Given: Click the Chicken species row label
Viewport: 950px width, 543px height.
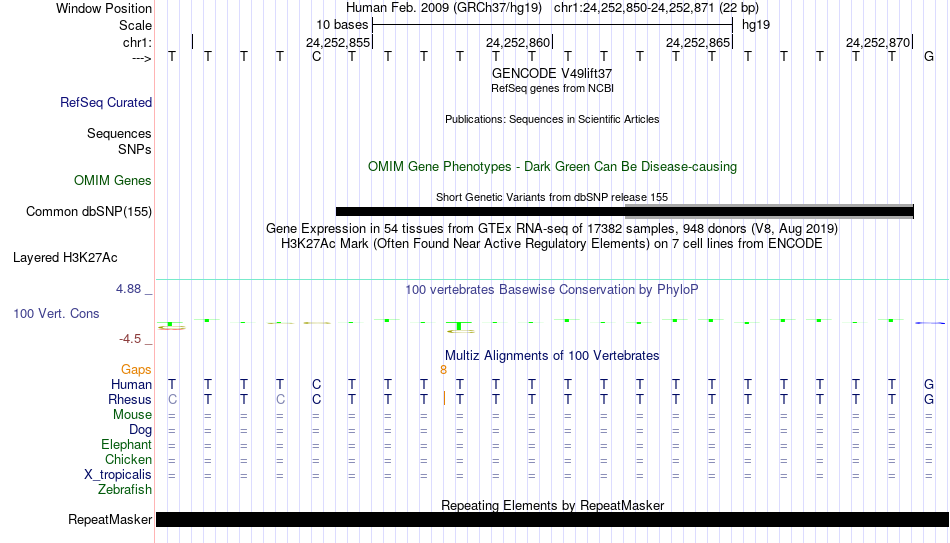Looking at the screenshot, I should (128, 460).
